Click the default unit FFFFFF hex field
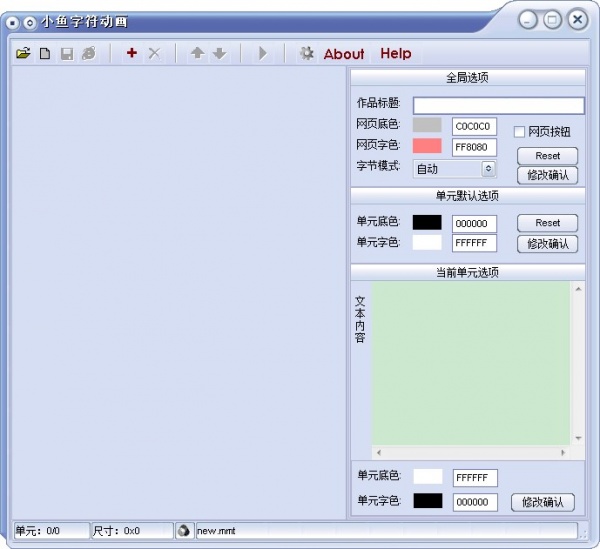This screenshot has height=549, width=600. point(474,243)
